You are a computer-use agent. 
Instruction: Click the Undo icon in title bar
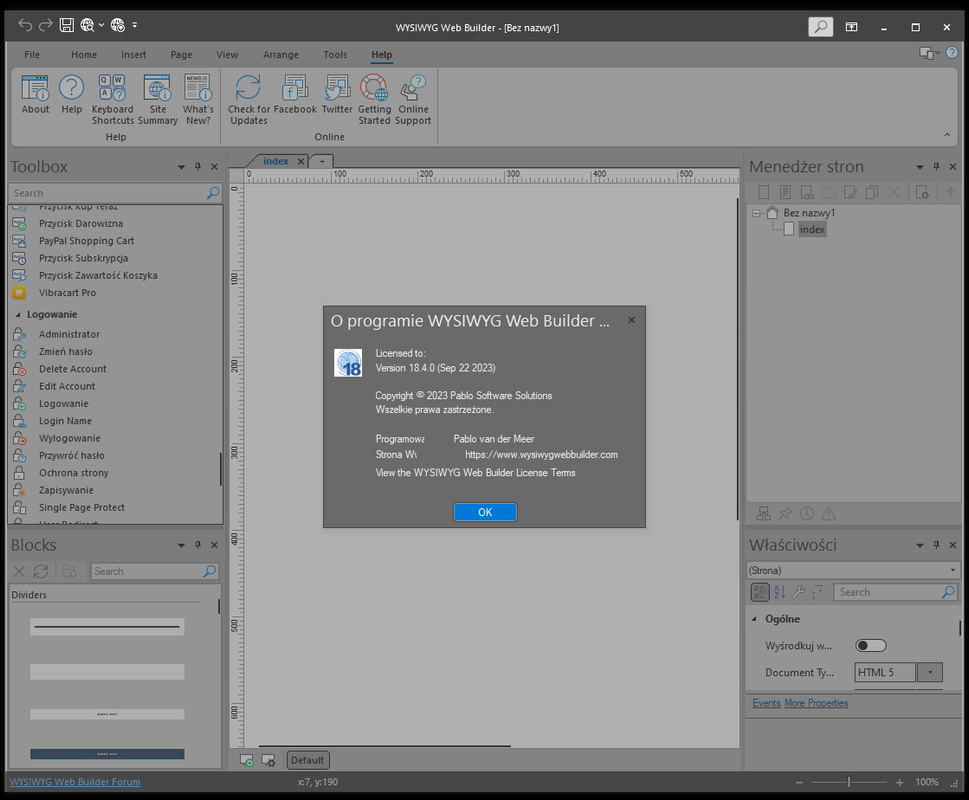pyautogui.click(x=25, y=25)
